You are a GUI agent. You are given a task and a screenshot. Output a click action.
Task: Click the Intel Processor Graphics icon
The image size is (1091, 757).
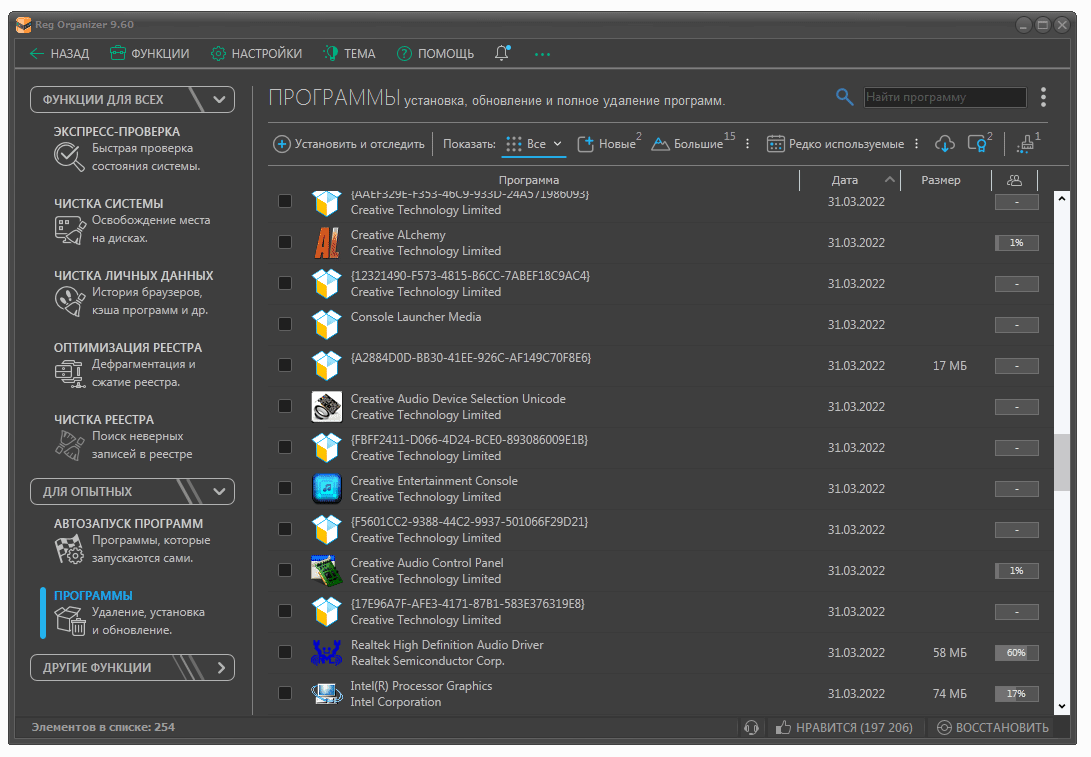coord(326,694)
